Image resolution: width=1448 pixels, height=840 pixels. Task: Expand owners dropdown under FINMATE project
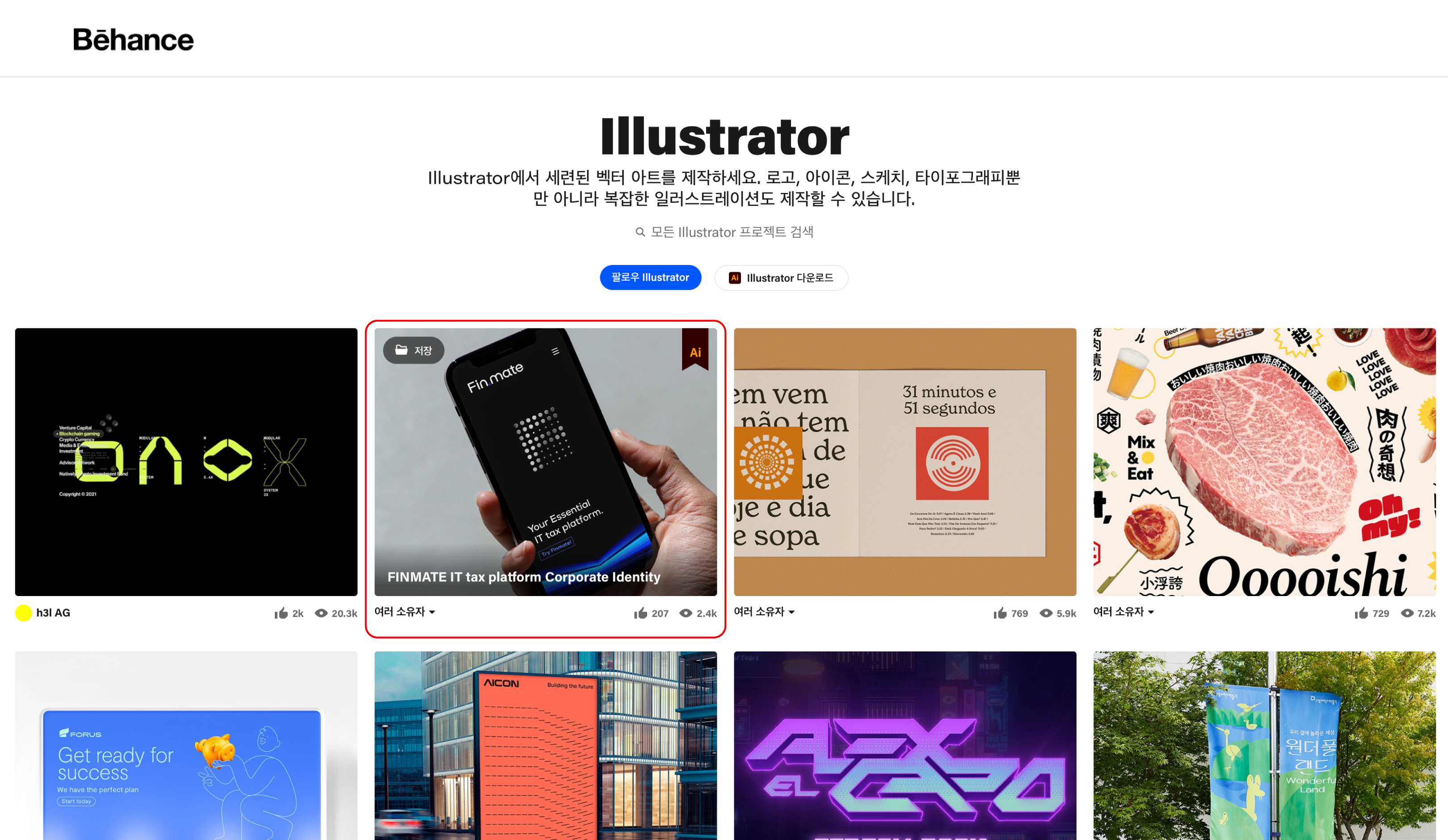(405, 612)
